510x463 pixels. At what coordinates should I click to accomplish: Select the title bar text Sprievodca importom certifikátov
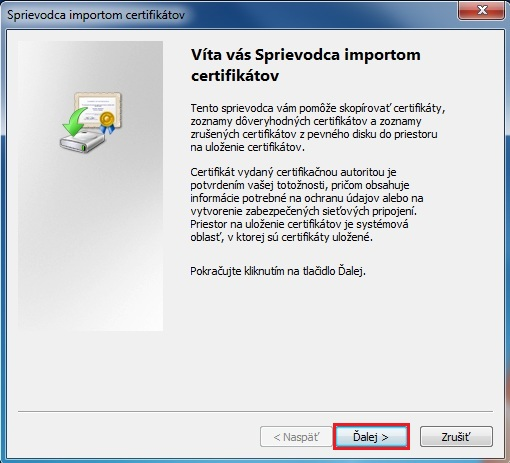(96, 15)
